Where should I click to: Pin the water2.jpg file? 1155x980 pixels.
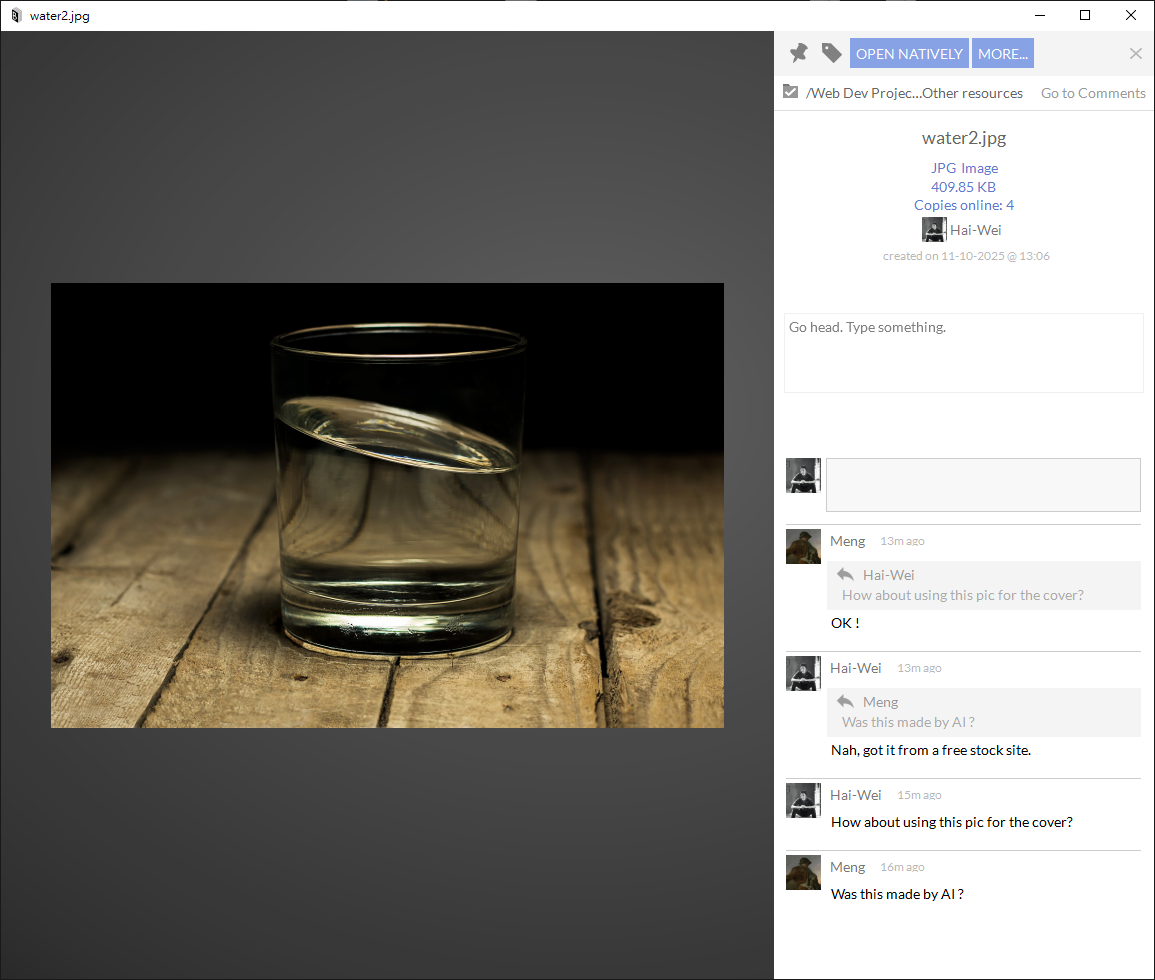798,53
